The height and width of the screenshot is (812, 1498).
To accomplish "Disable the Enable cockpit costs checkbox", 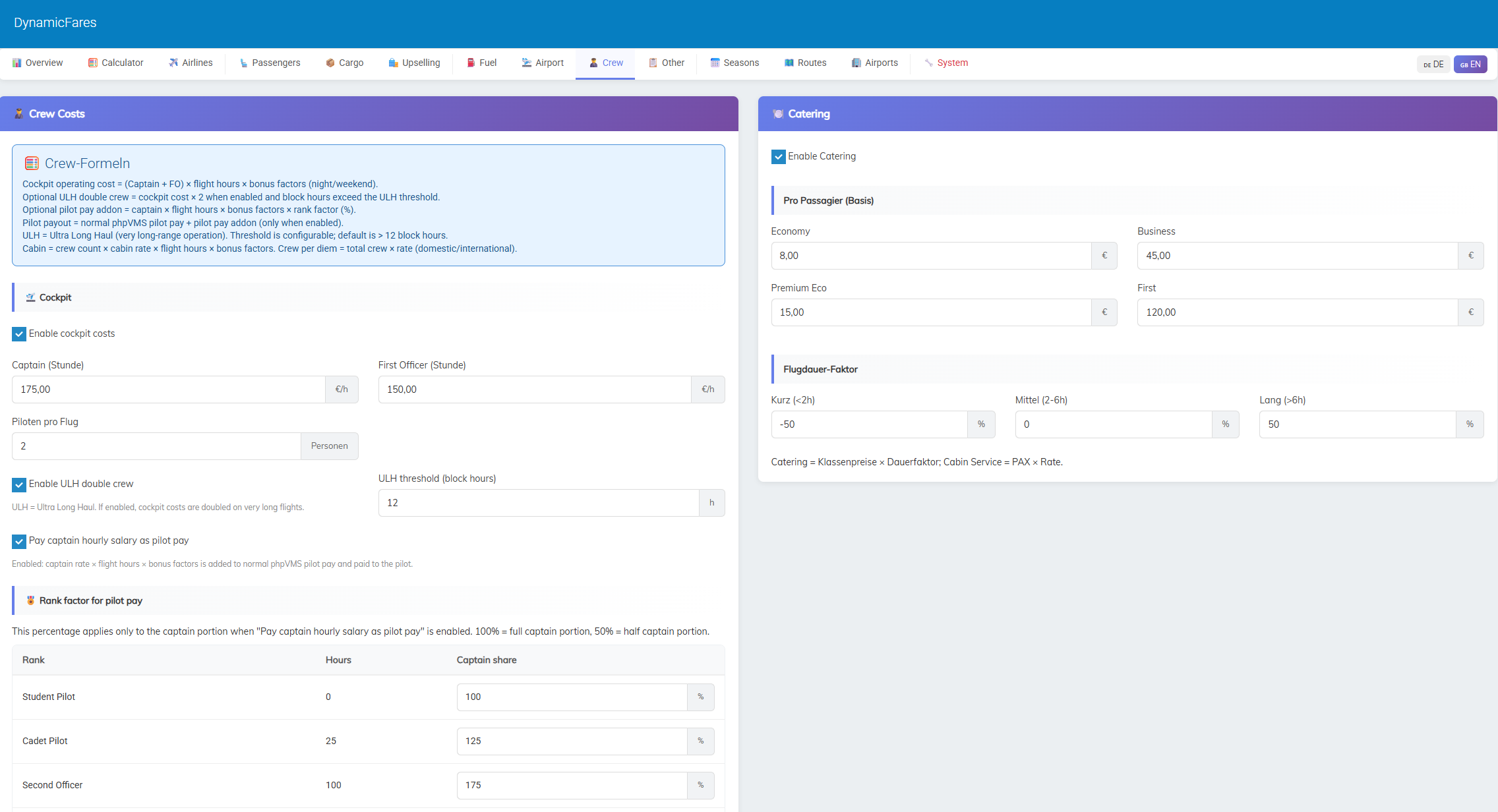I will point(19,334).
